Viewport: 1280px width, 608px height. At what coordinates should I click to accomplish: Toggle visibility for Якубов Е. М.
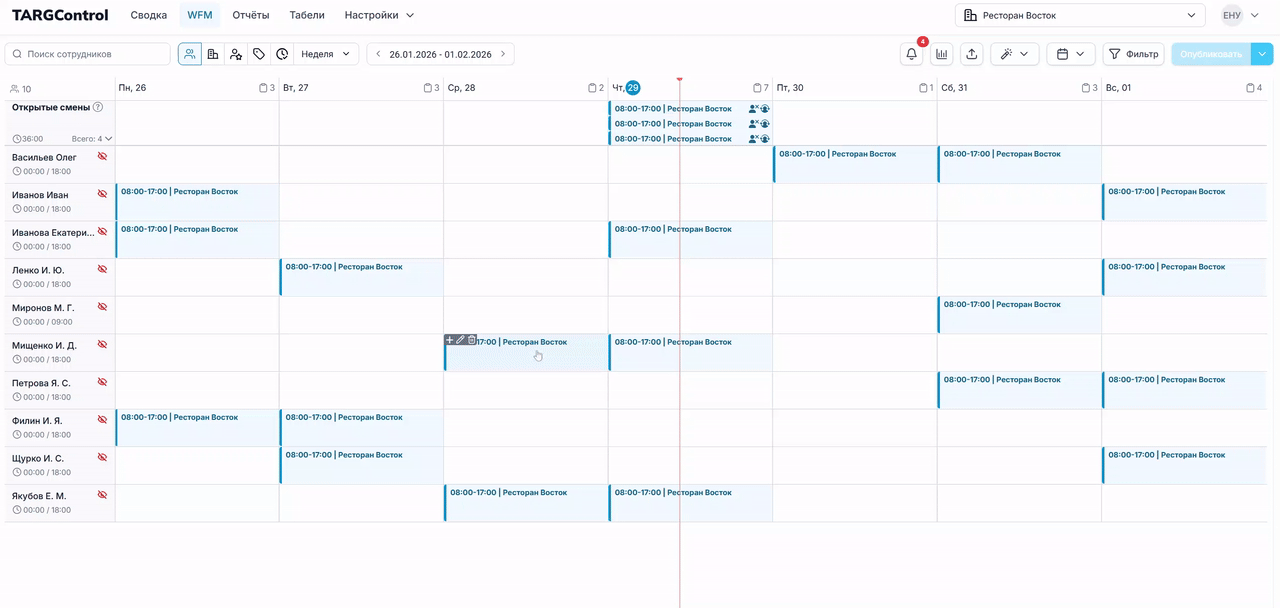(101, 496)
